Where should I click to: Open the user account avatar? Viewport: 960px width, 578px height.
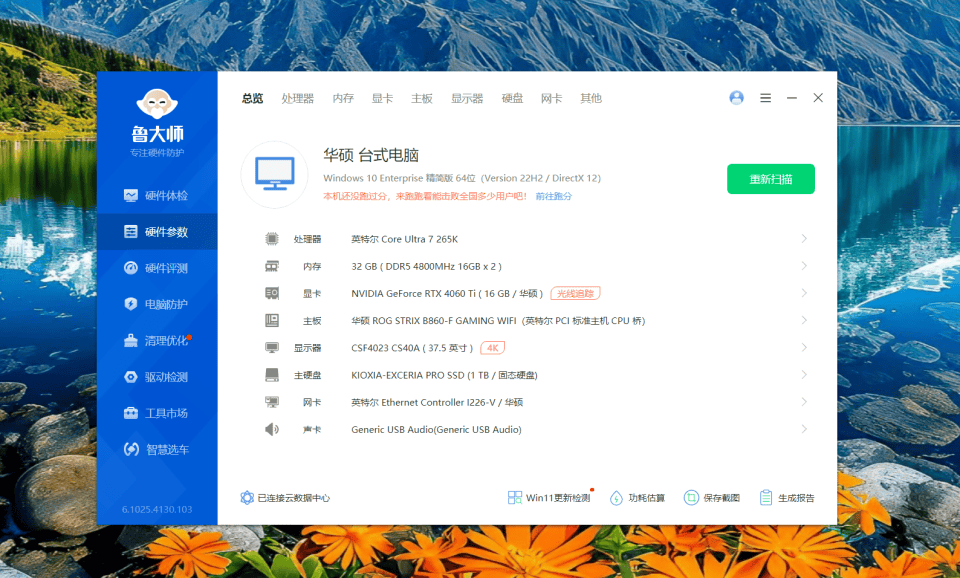pos(737,98)
